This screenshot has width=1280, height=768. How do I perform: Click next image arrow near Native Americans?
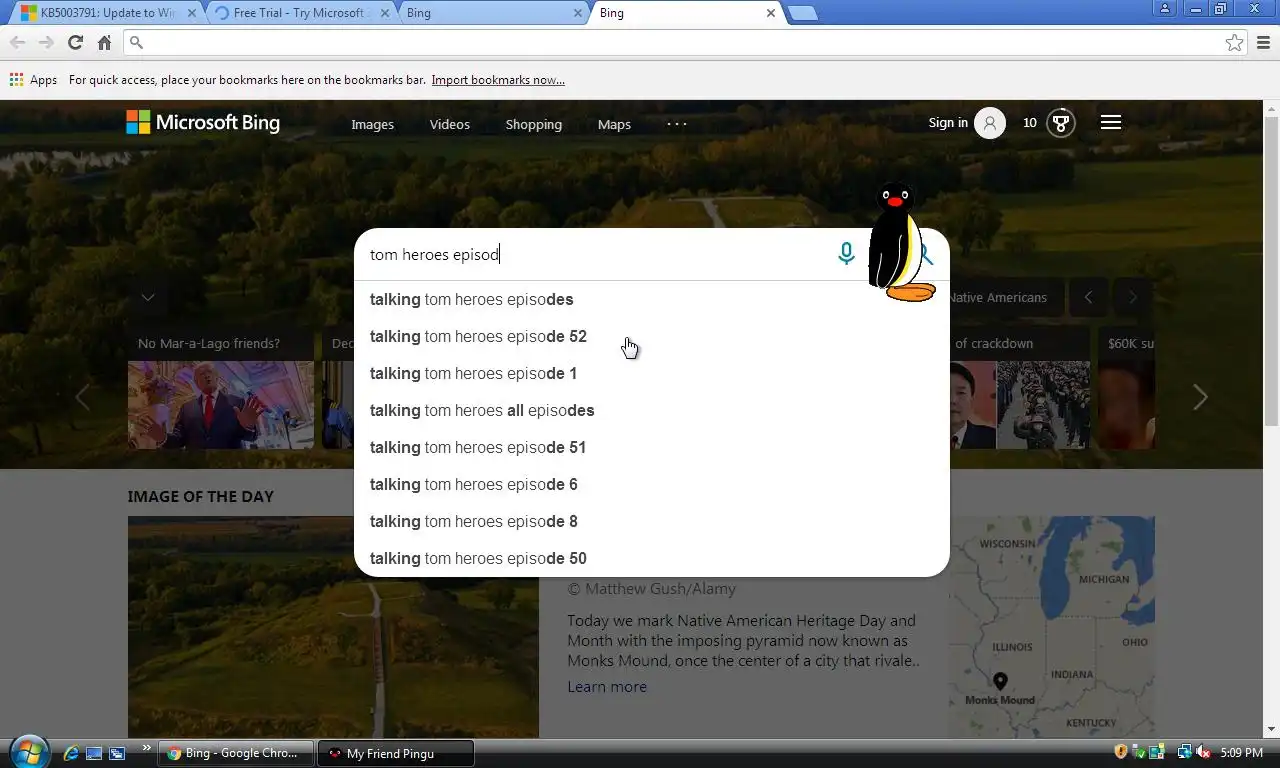coord(1132,297)
